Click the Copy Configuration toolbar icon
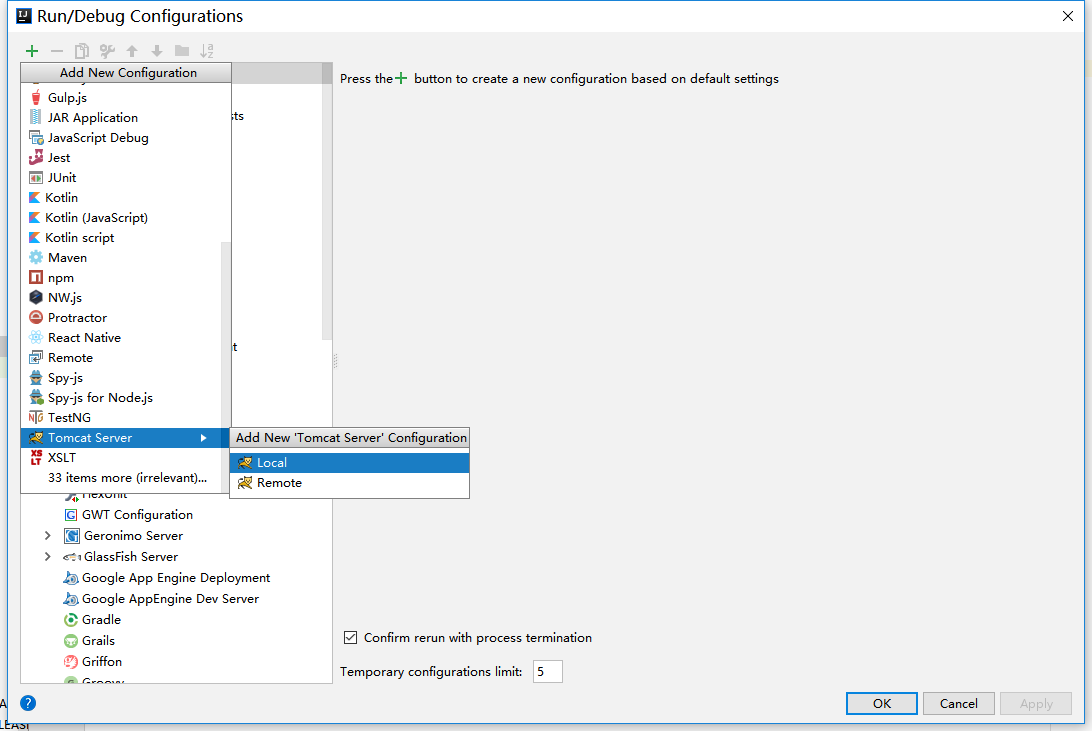Image resolution: width=1092 pixels, height=731 pixels. (x=82, y=51)
